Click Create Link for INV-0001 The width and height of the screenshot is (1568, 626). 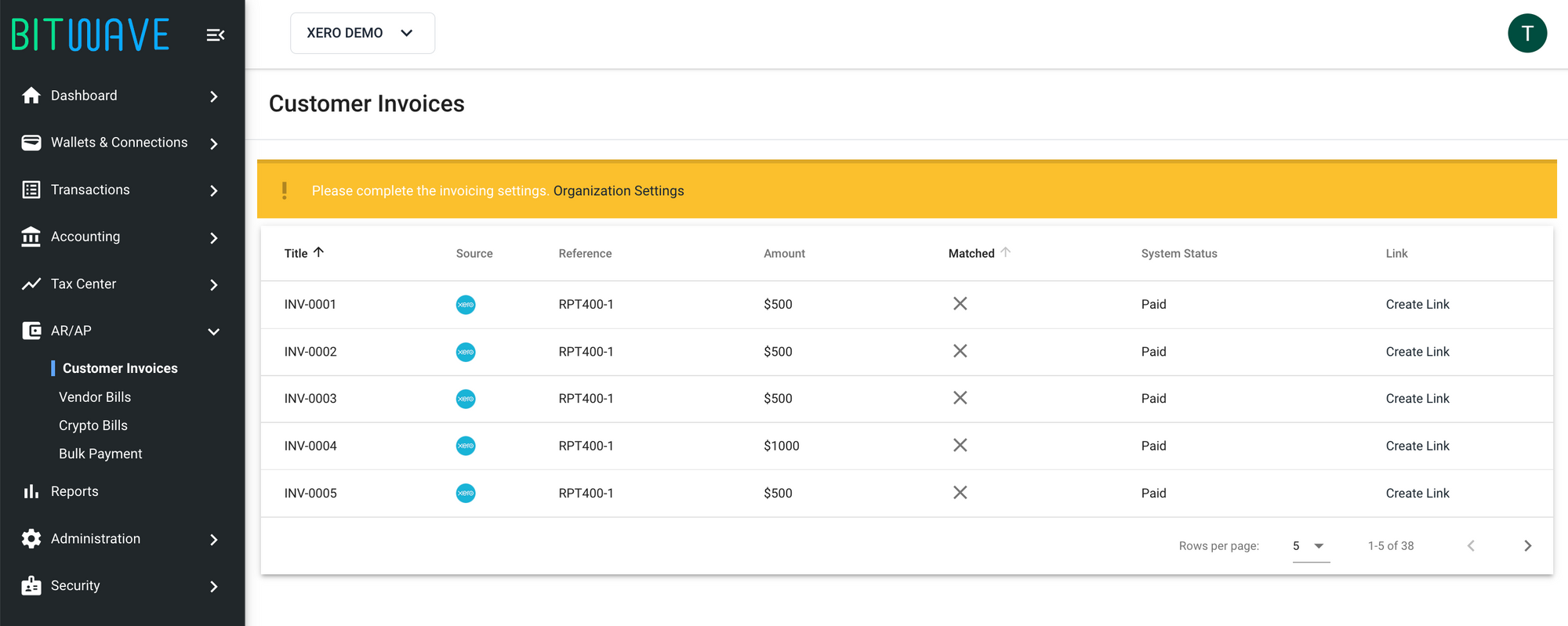(1417, 304)
